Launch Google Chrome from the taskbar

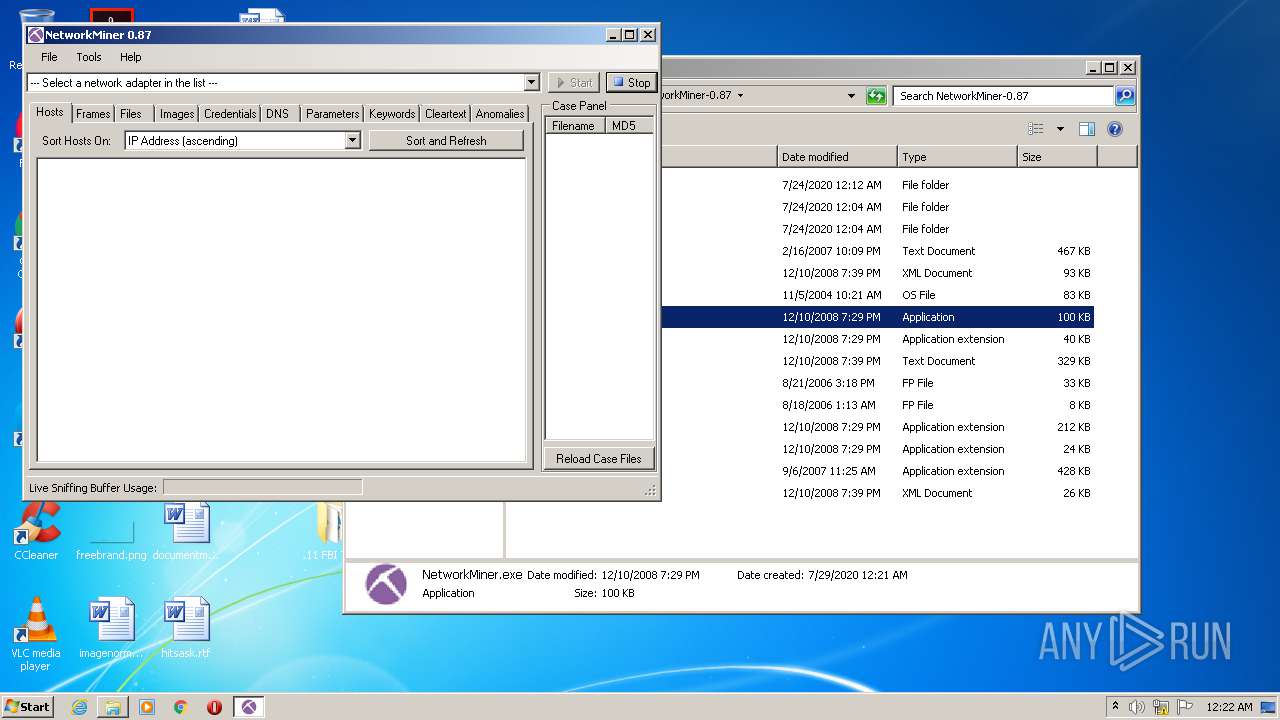point(180,707)
